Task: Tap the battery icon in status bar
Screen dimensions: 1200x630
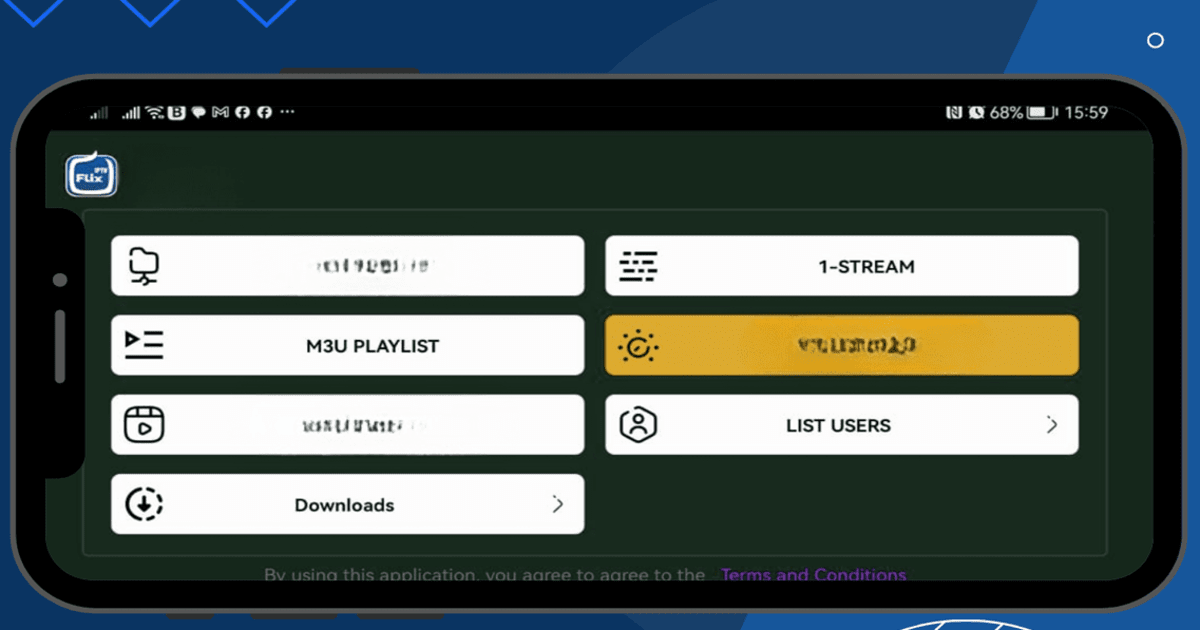Action: 1042,113
